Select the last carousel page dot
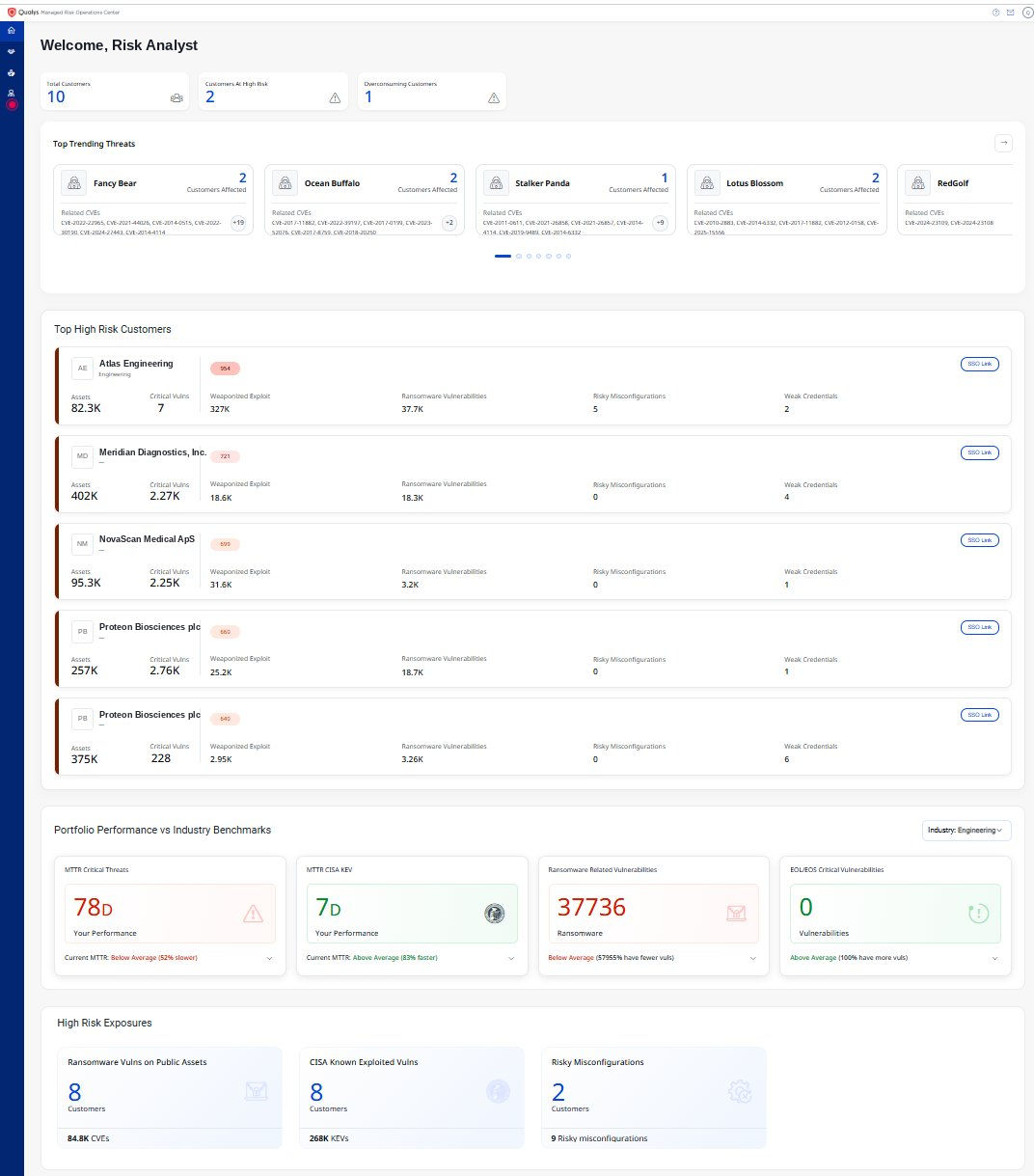Screen dimensions: 1034x1176 pyautogui.click(x=569, y=257)
